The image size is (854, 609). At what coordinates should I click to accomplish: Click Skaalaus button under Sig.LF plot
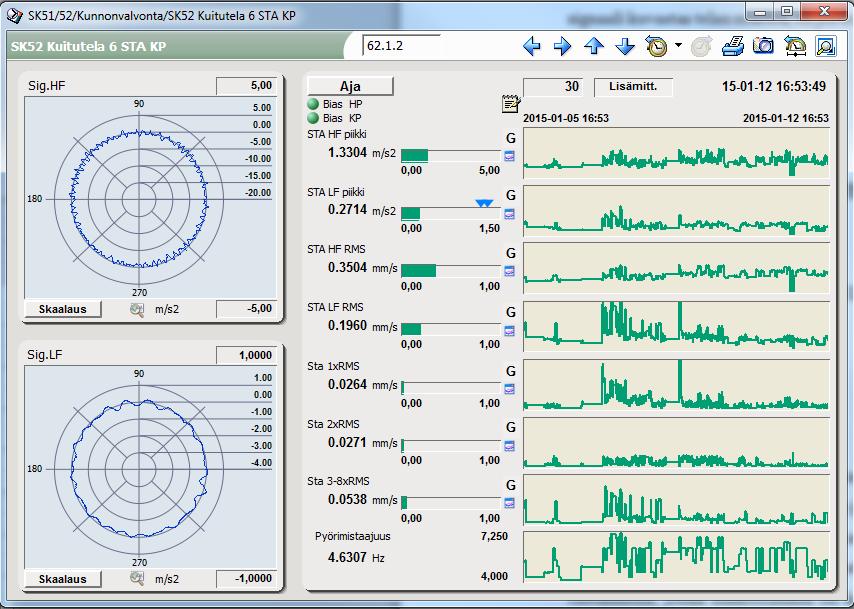63,578
